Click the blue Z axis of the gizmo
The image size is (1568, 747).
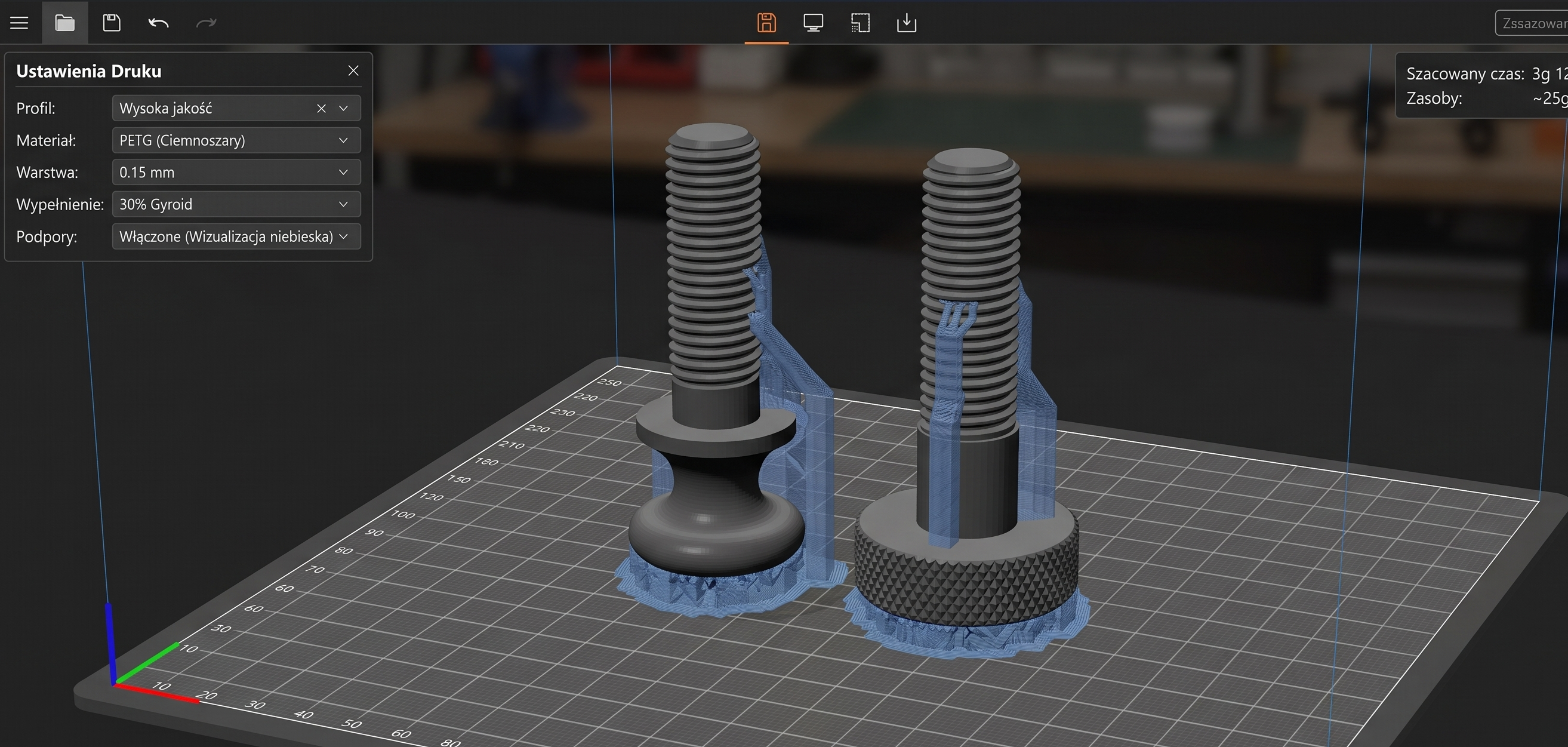(x=110, y=643)
